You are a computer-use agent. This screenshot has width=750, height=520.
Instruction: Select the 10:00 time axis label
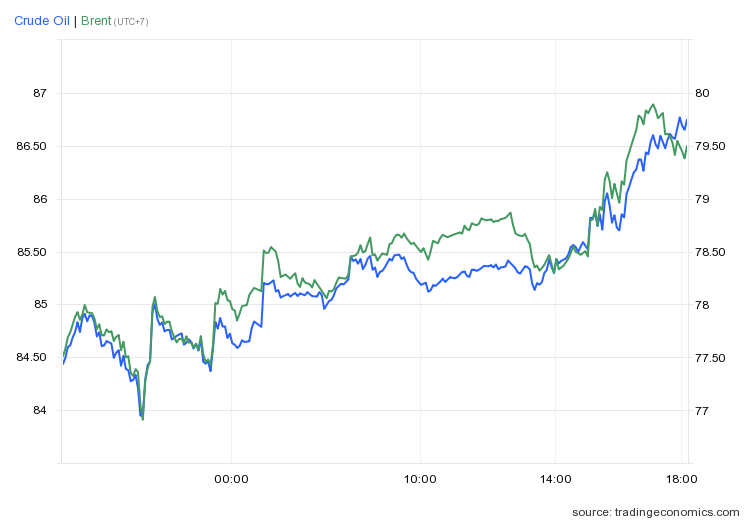(x=420, y=479)
